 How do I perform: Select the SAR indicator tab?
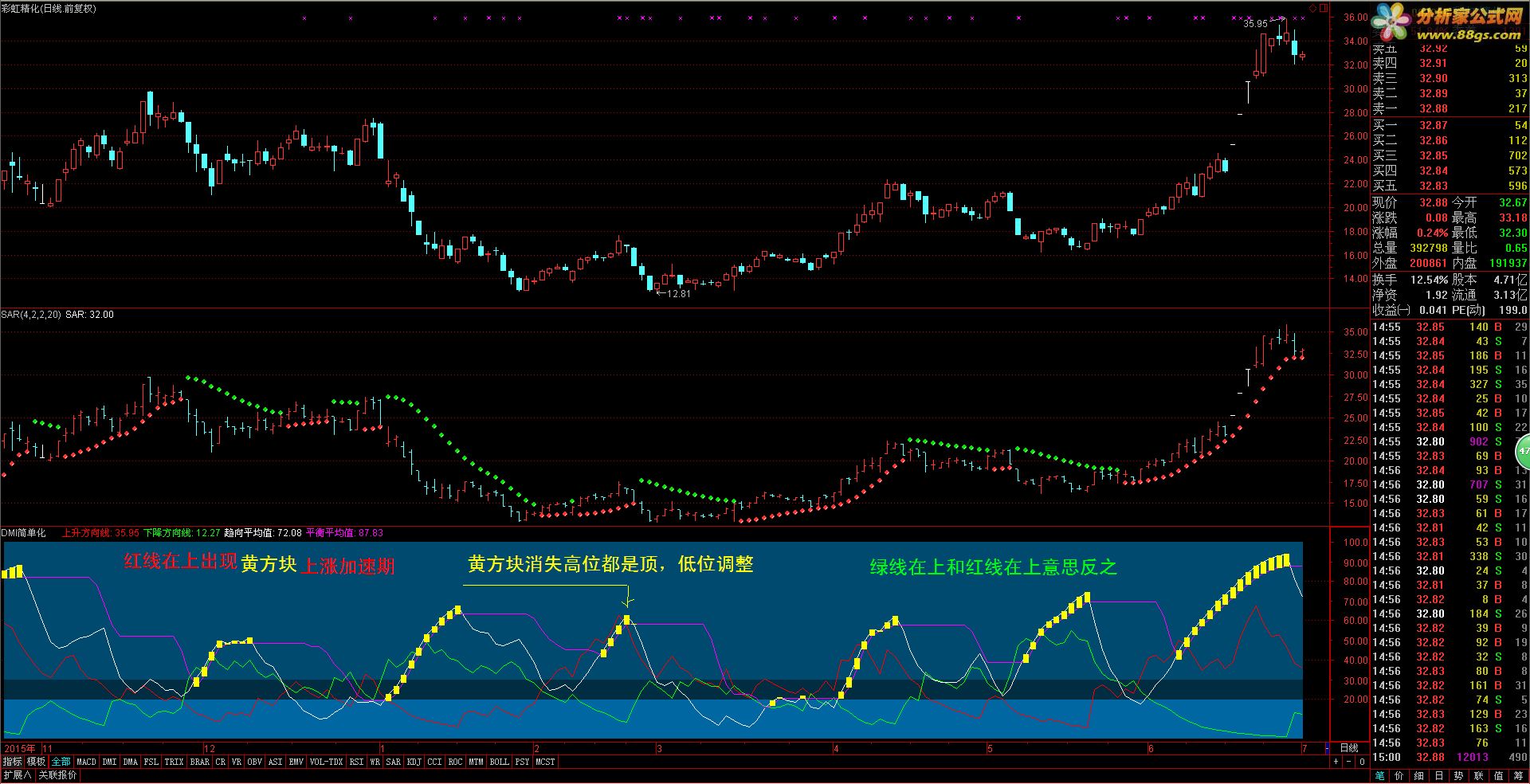(394, 762)
